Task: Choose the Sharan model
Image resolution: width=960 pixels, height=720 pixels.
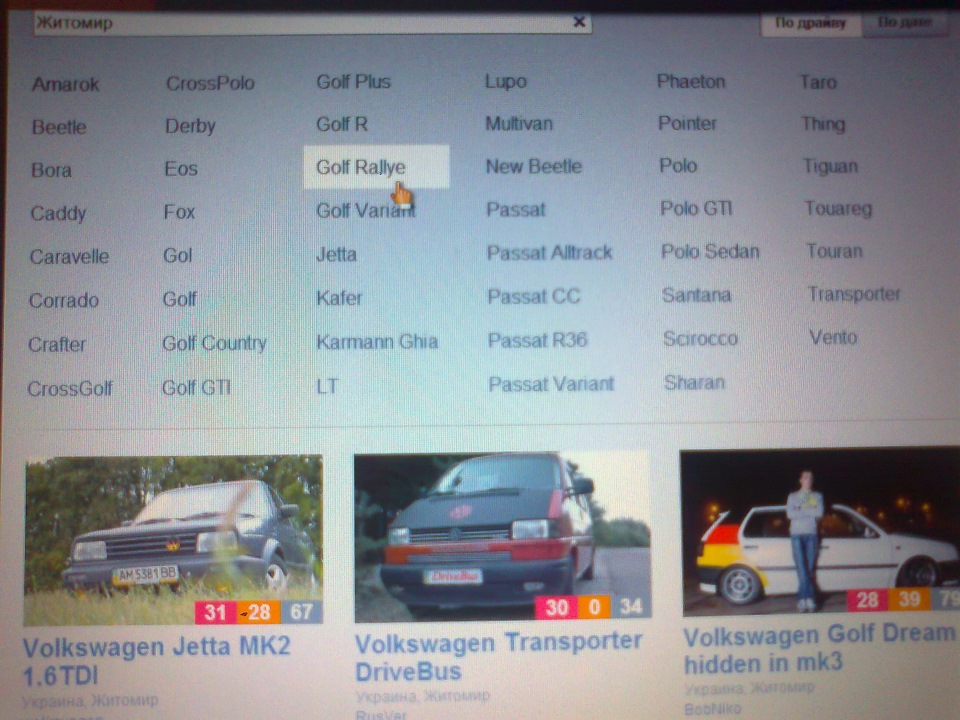Action: pyautogui.click(x=694, y=383)
